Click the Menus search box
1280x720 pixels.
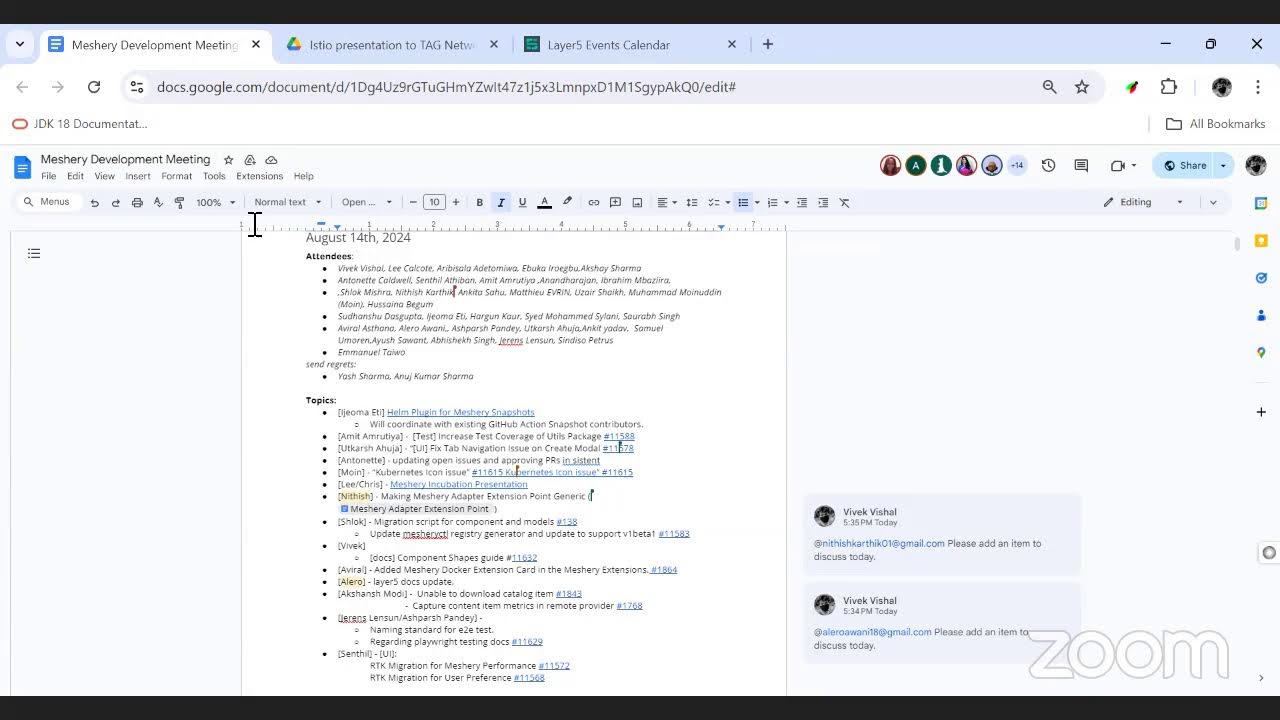[47, 202]
